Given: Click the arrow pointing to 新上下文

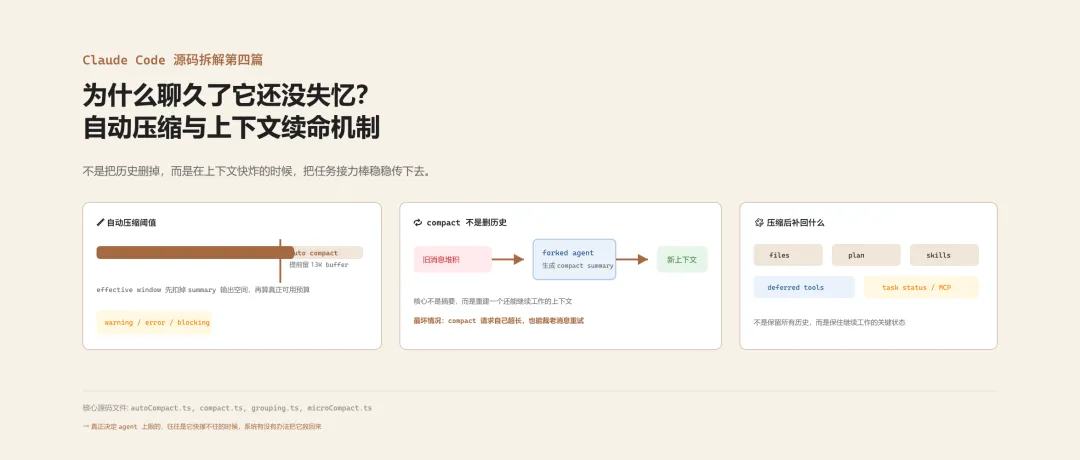Looking at the screenshot, I should (632, 260).
